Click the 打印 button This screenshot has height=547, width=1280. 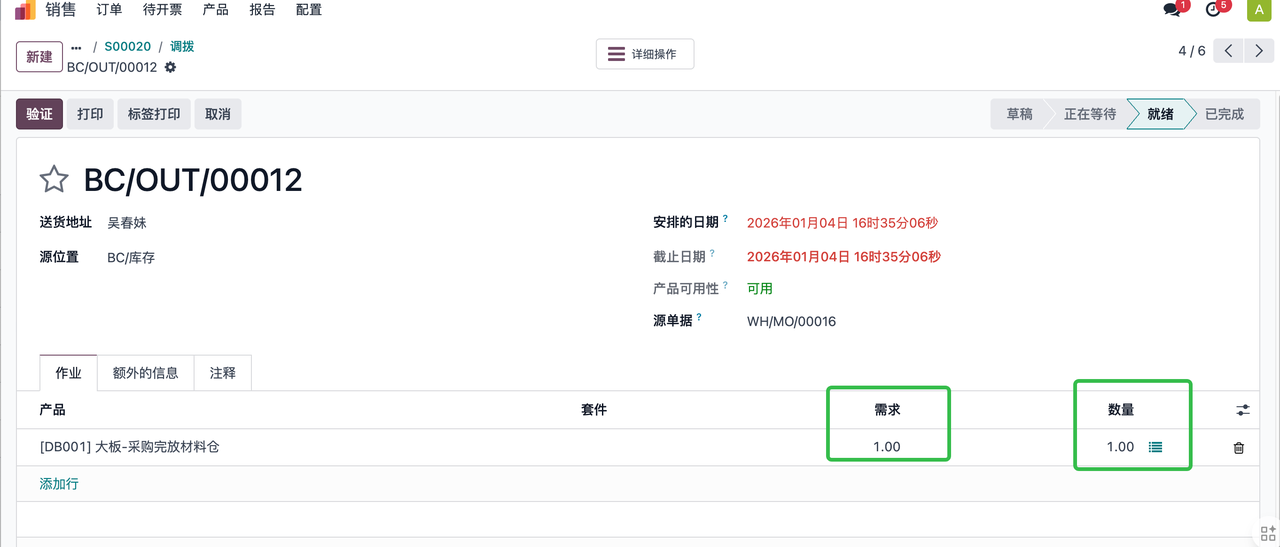pos(90,114)
